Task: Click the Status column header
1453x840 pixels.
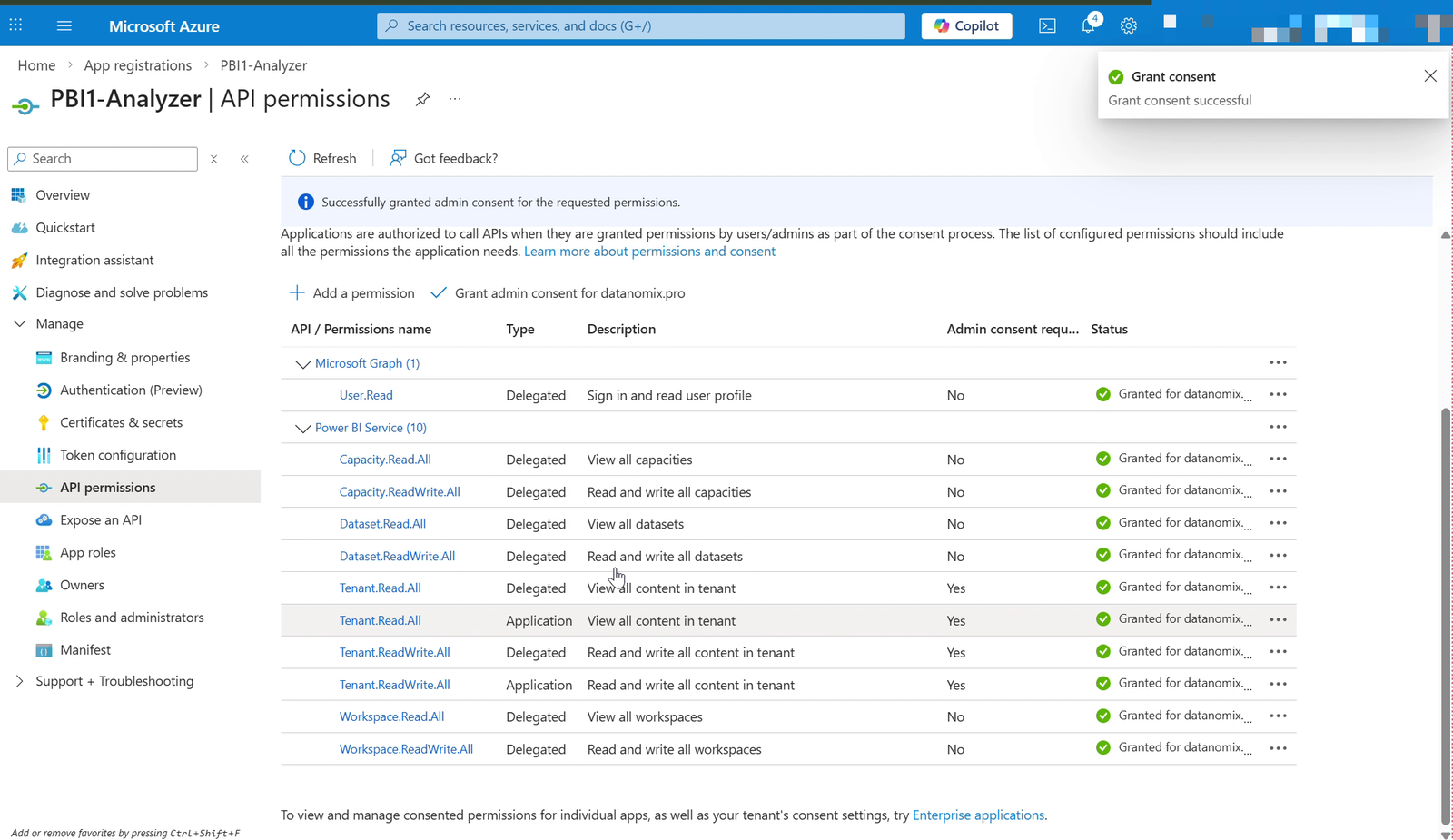Action: (x=1109, y=329)
